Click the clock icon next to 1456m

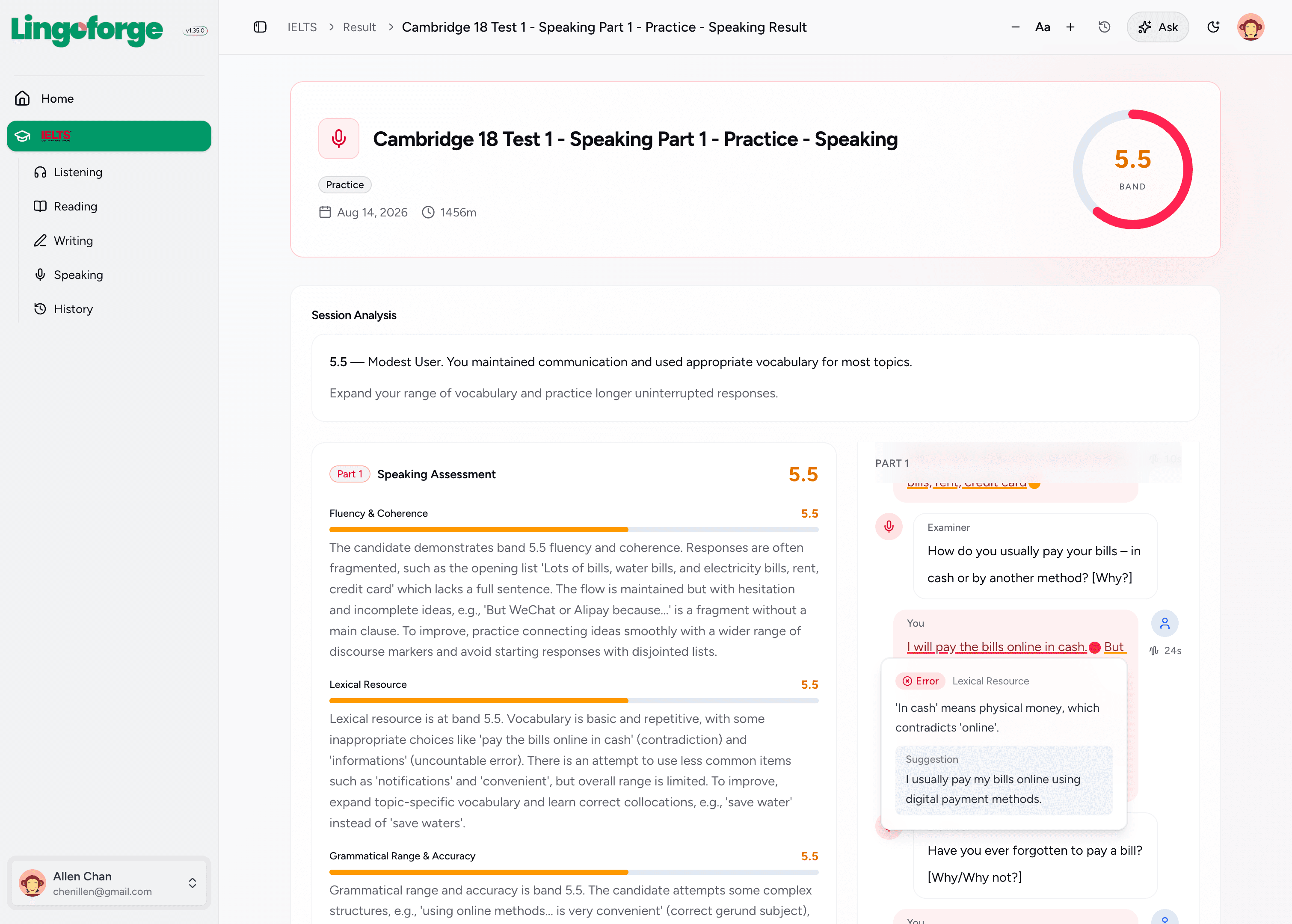[428, 212]
